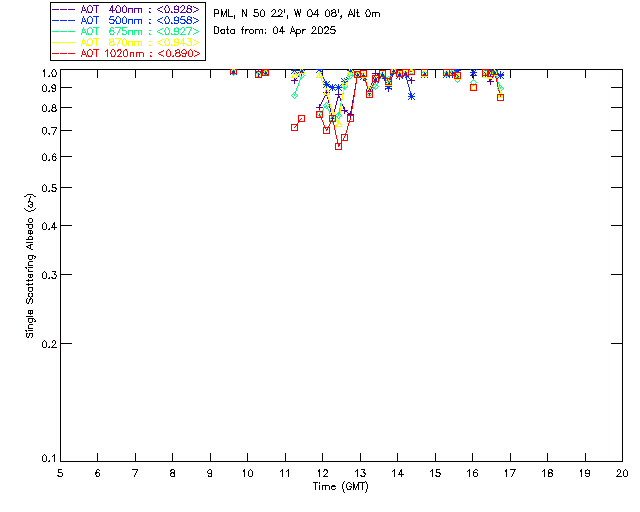This screenshot has width=640, height=512.
Task: Click the x-axis tick label 10
Action: (247, 473)
